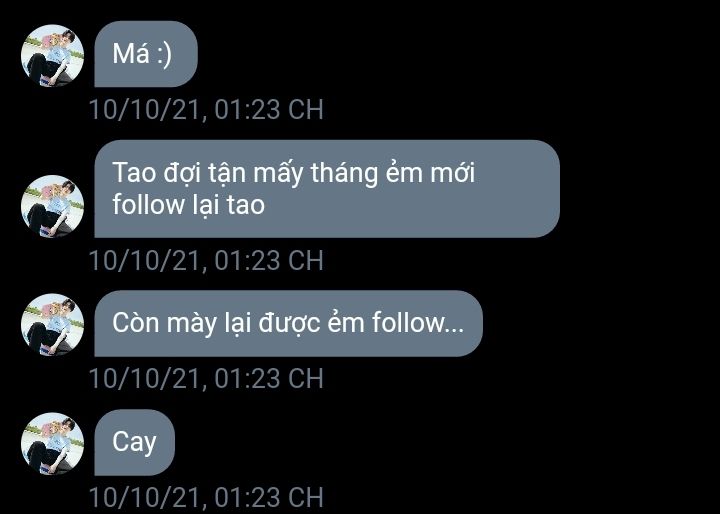This screenshot has height=514, width=720.
Task: Tap timestamp under 'Còn mày lại' message
Action: point(206,378)
